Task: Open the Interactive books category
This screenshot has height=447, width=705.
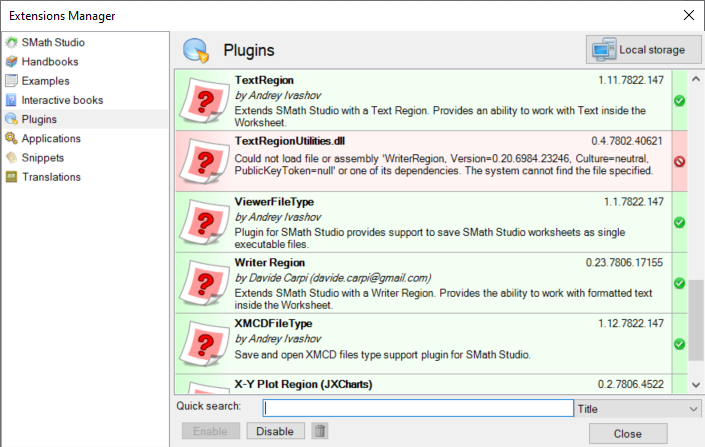Action: [x=62, y=100]
